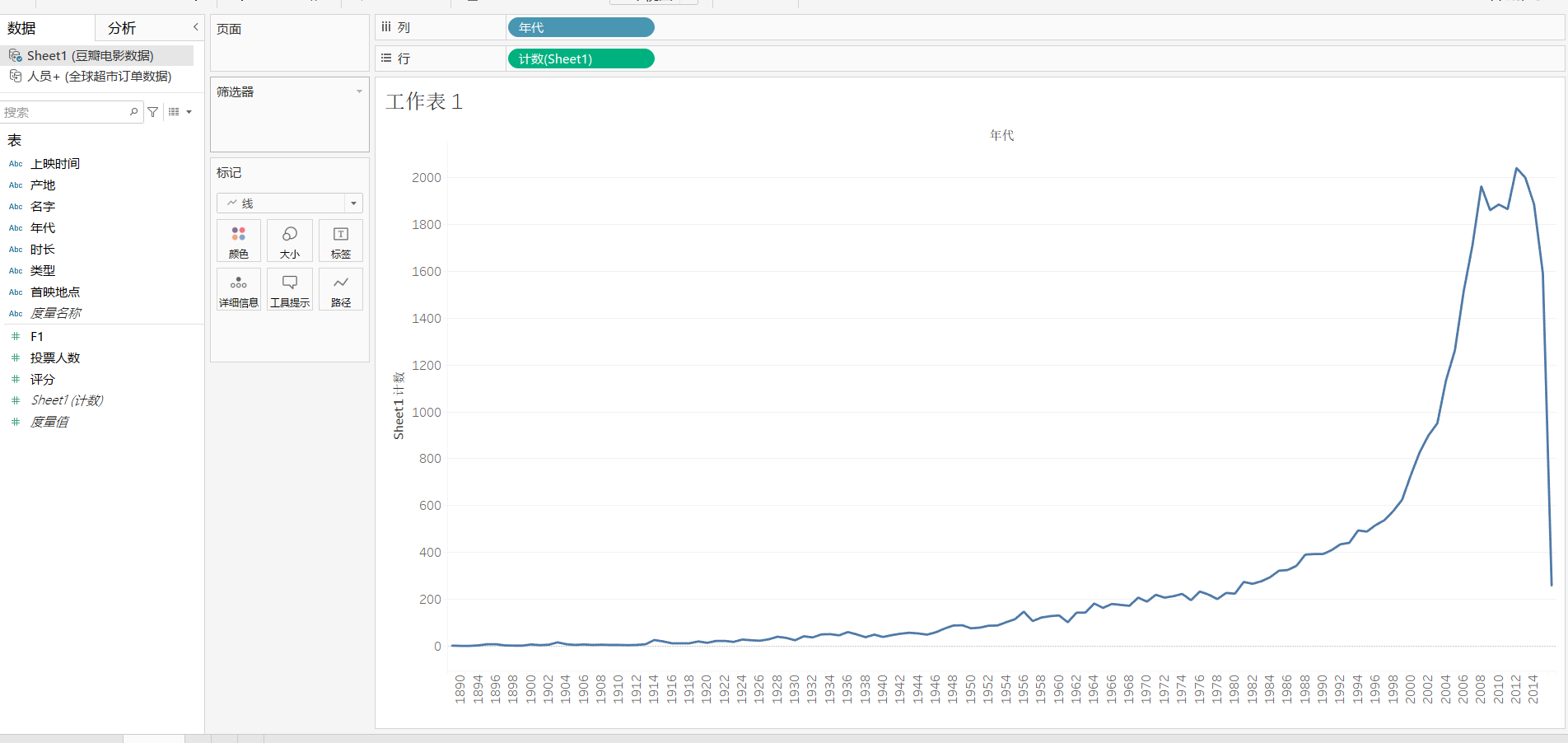Select the Sheet1 (计数) measure field
Image resolution: width=1568 pixels, height=743 pixels.
click(67, 400)
